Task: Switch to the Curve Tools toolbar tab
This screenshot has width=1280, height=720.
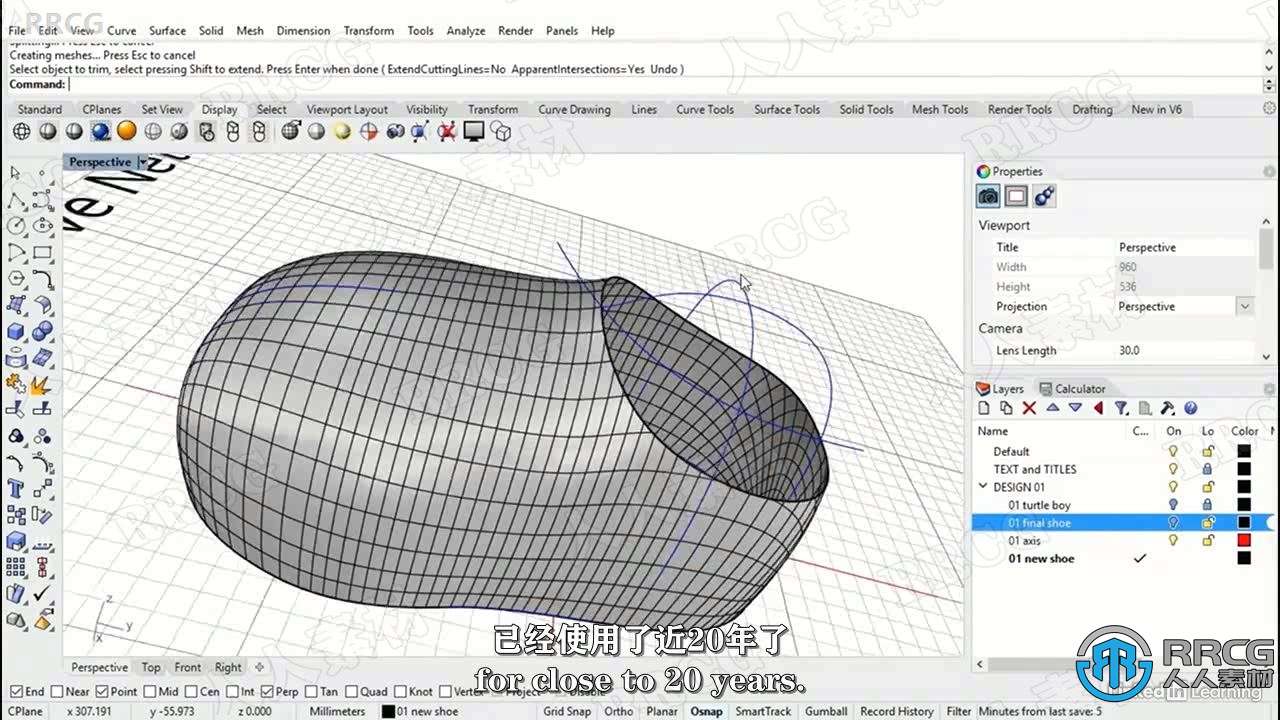Action: [x=705, y=110]
